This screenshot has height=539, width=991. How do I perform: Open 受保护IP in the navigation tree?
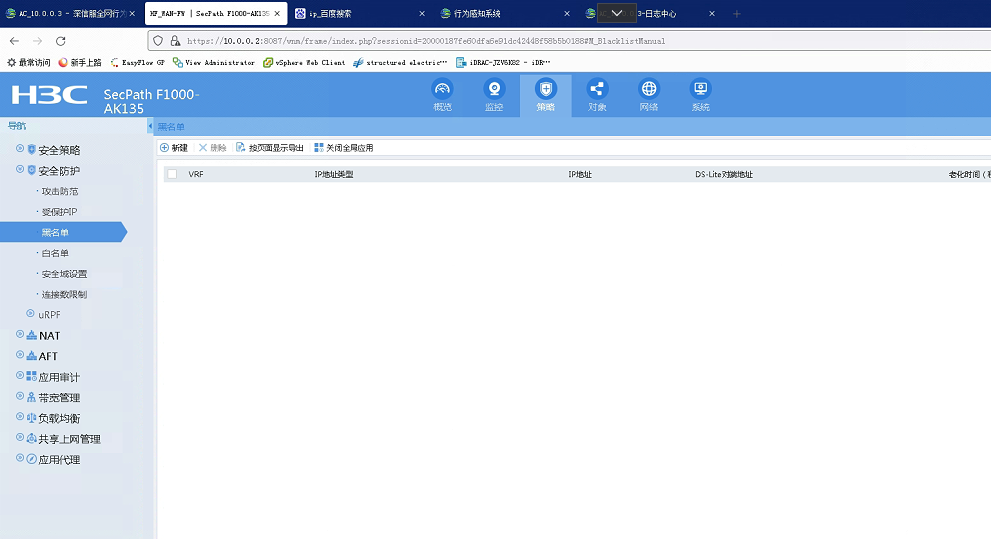59,212
